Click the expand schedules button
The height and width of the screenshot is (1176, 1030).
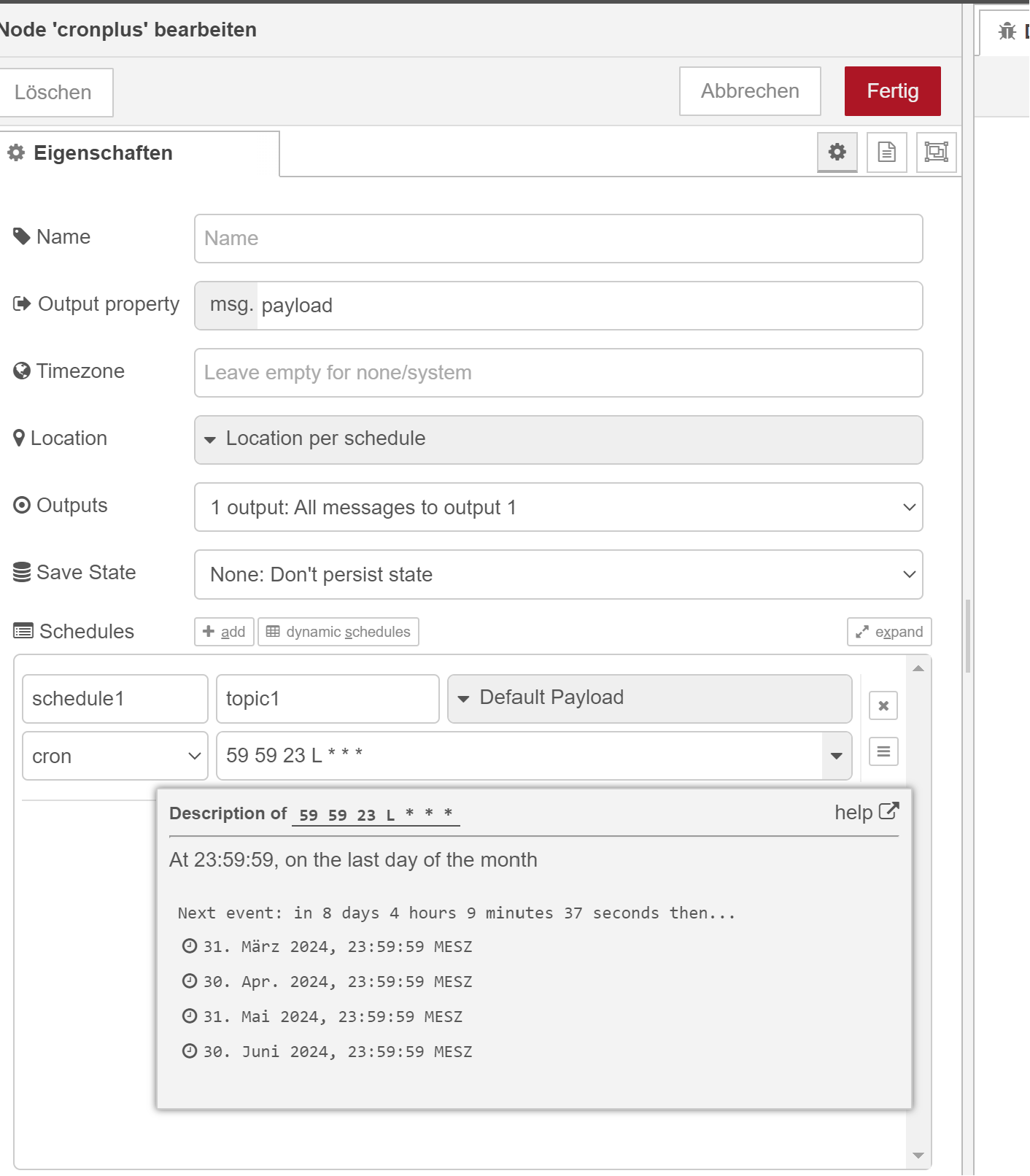point(888,632)
